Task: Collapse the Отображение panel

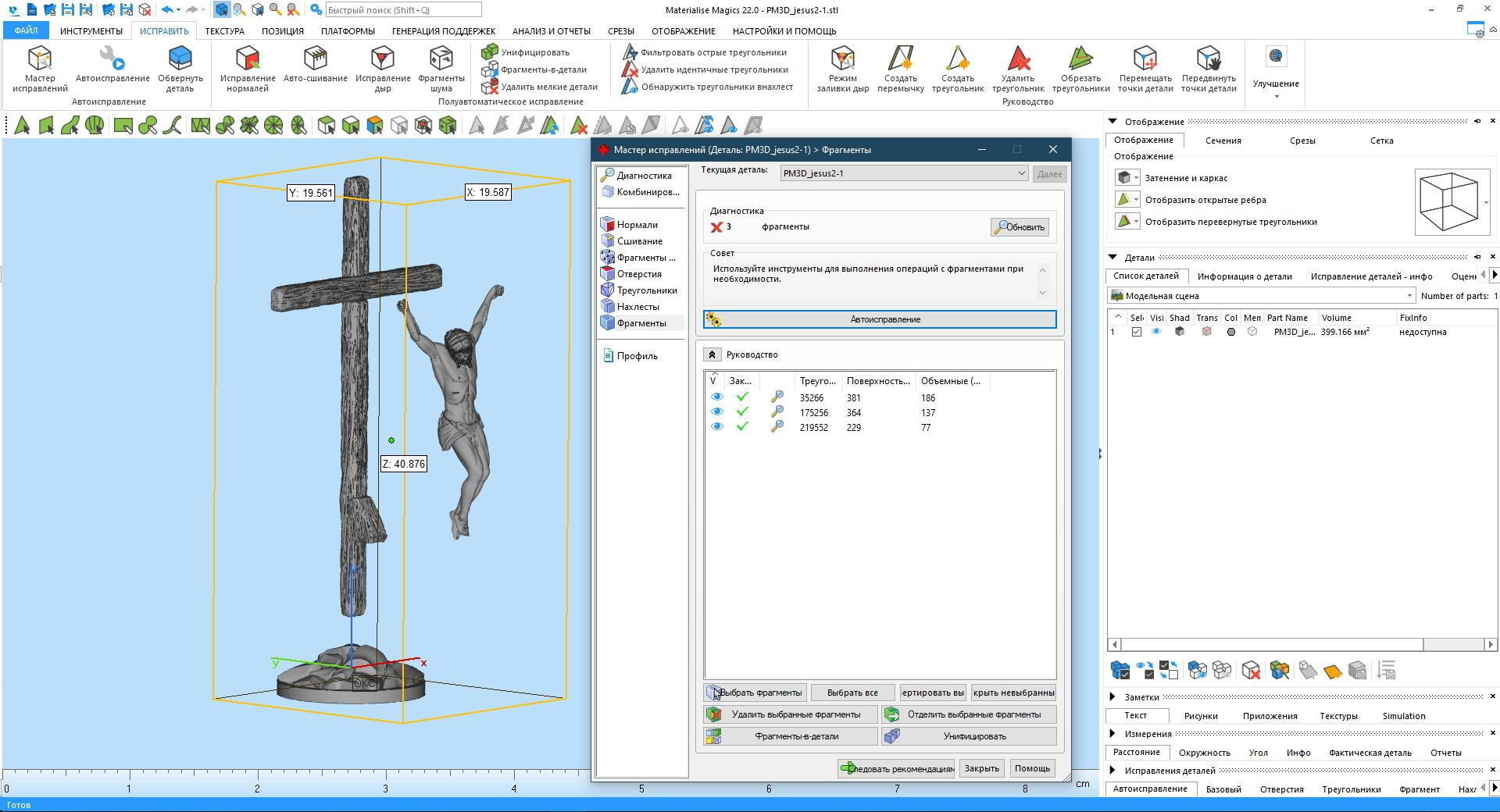Action: (1112, 122)
